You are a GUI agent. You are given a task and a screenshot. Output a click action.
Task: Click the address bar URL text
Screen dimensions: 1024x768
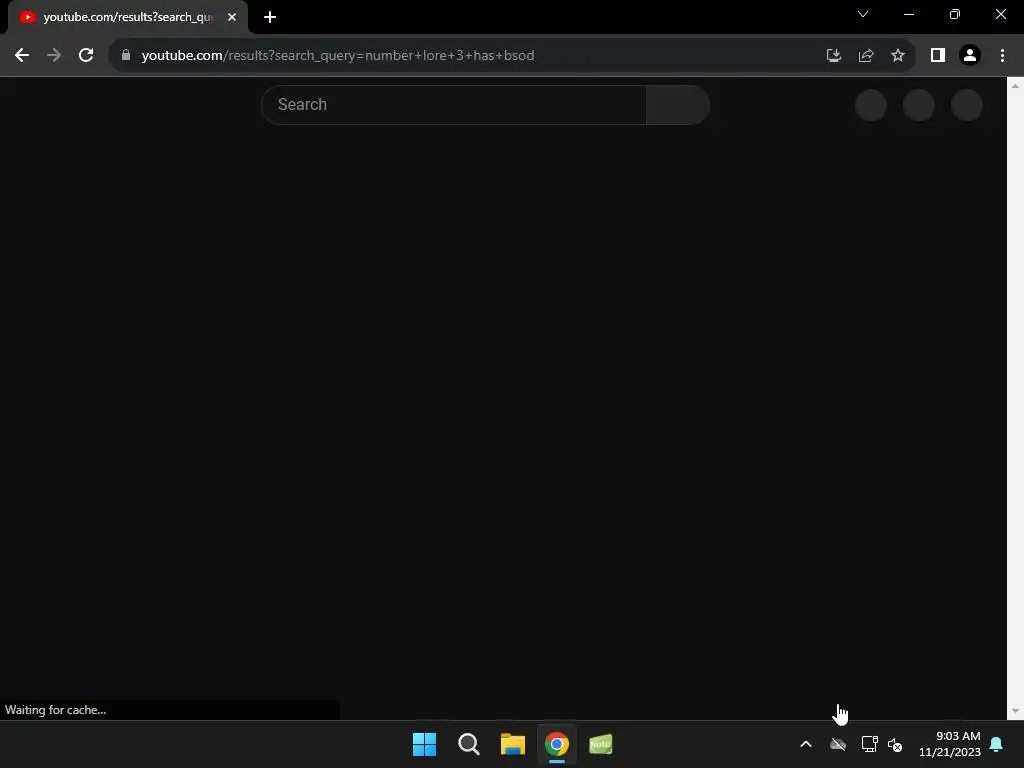pos(338,56)
